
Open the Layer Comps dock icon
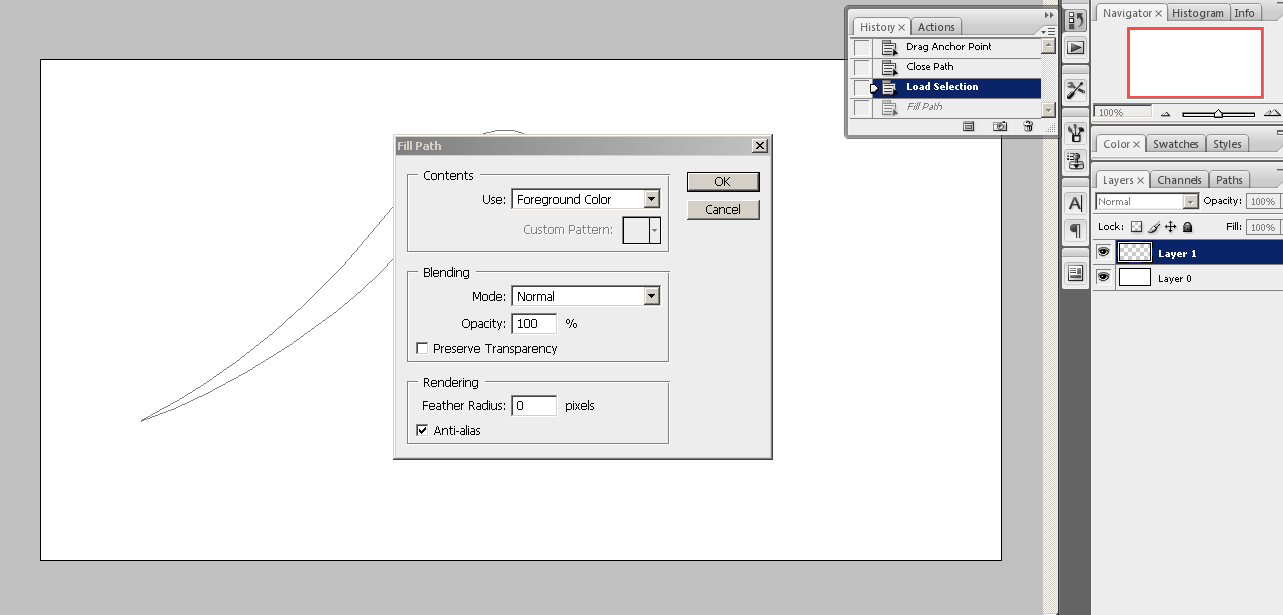coord(1076,273)
